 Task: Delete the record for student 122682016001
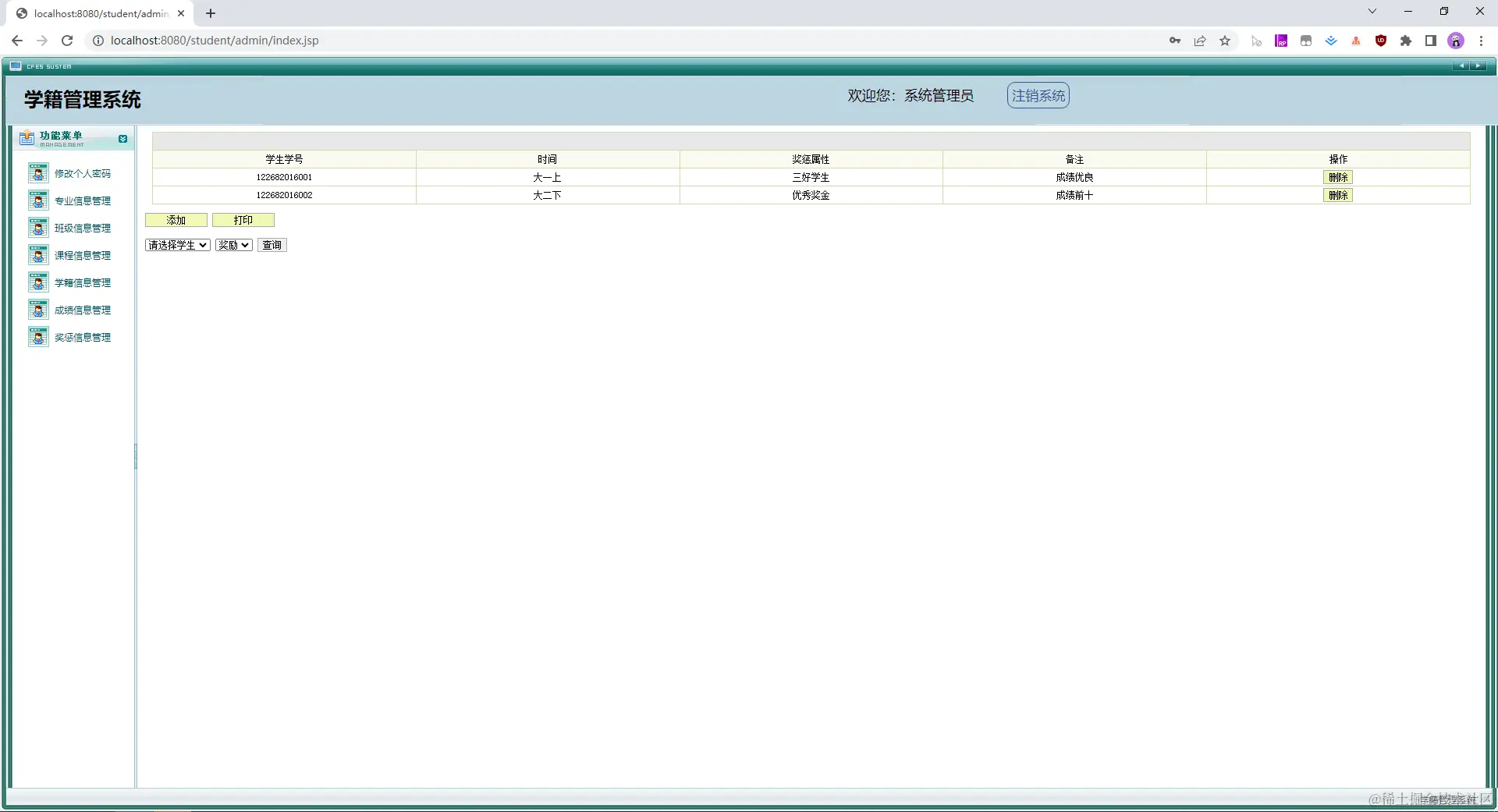[1338, 177]
